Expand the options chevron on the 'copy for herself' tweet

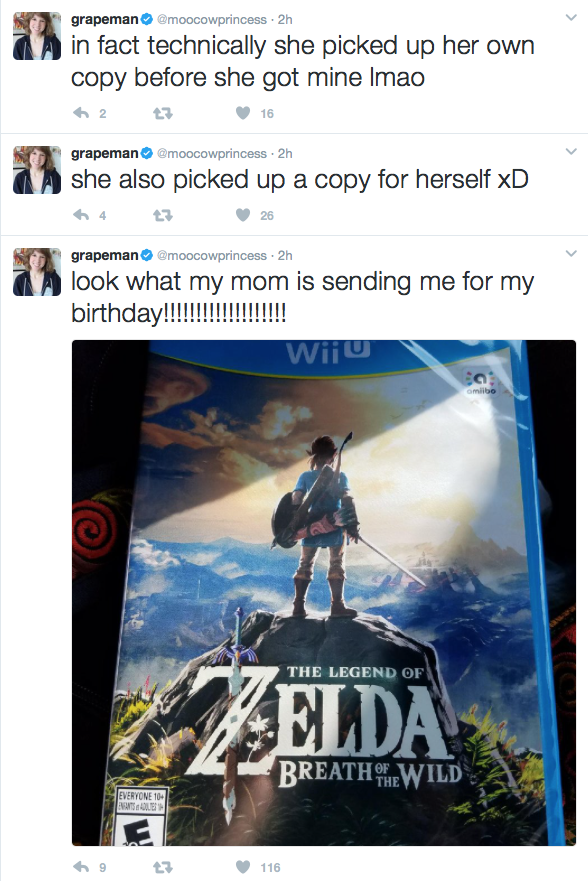(x=571, y=152)
